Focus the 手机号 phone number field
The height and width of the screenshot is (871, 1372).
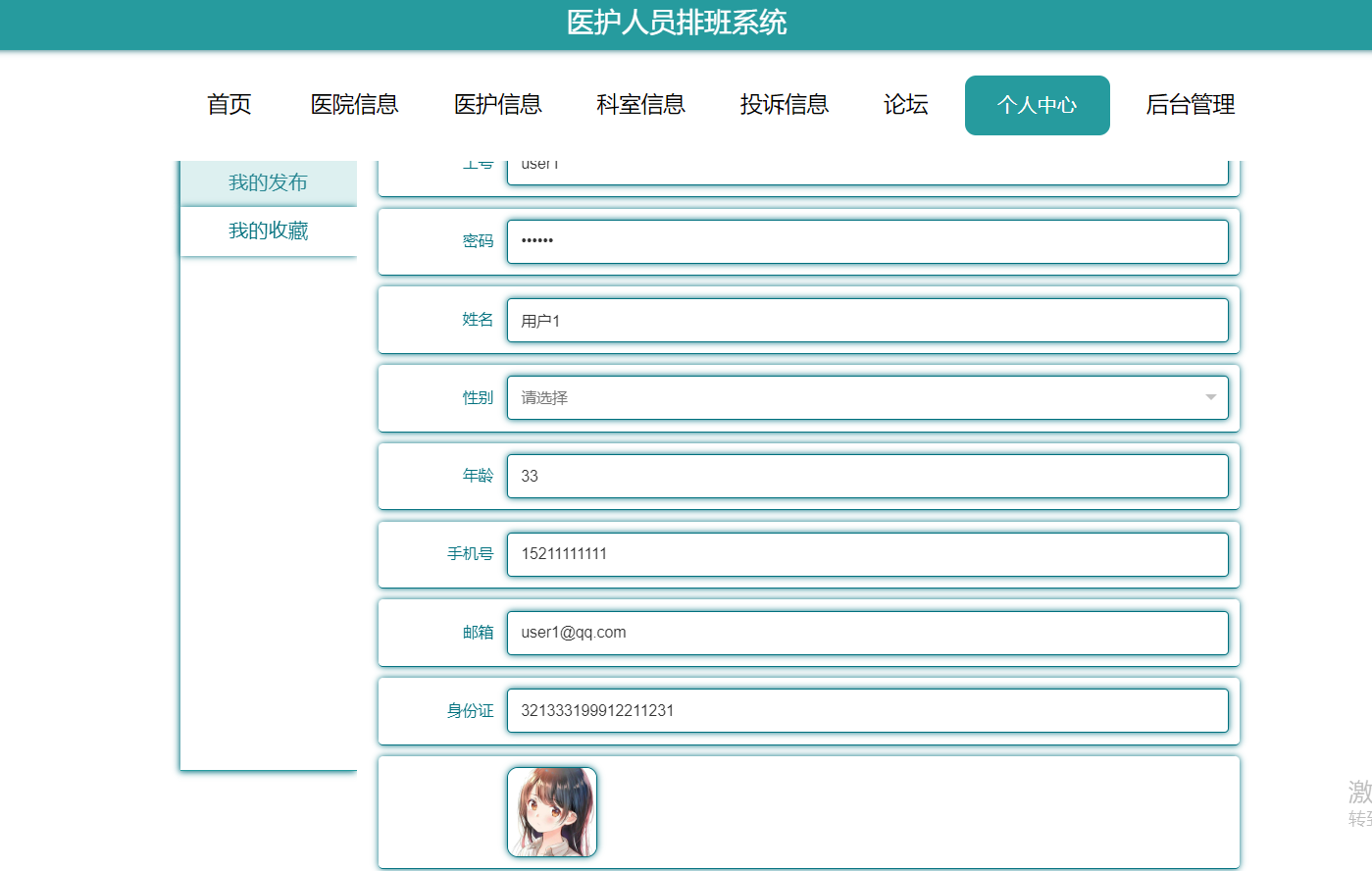click(868, 554)
